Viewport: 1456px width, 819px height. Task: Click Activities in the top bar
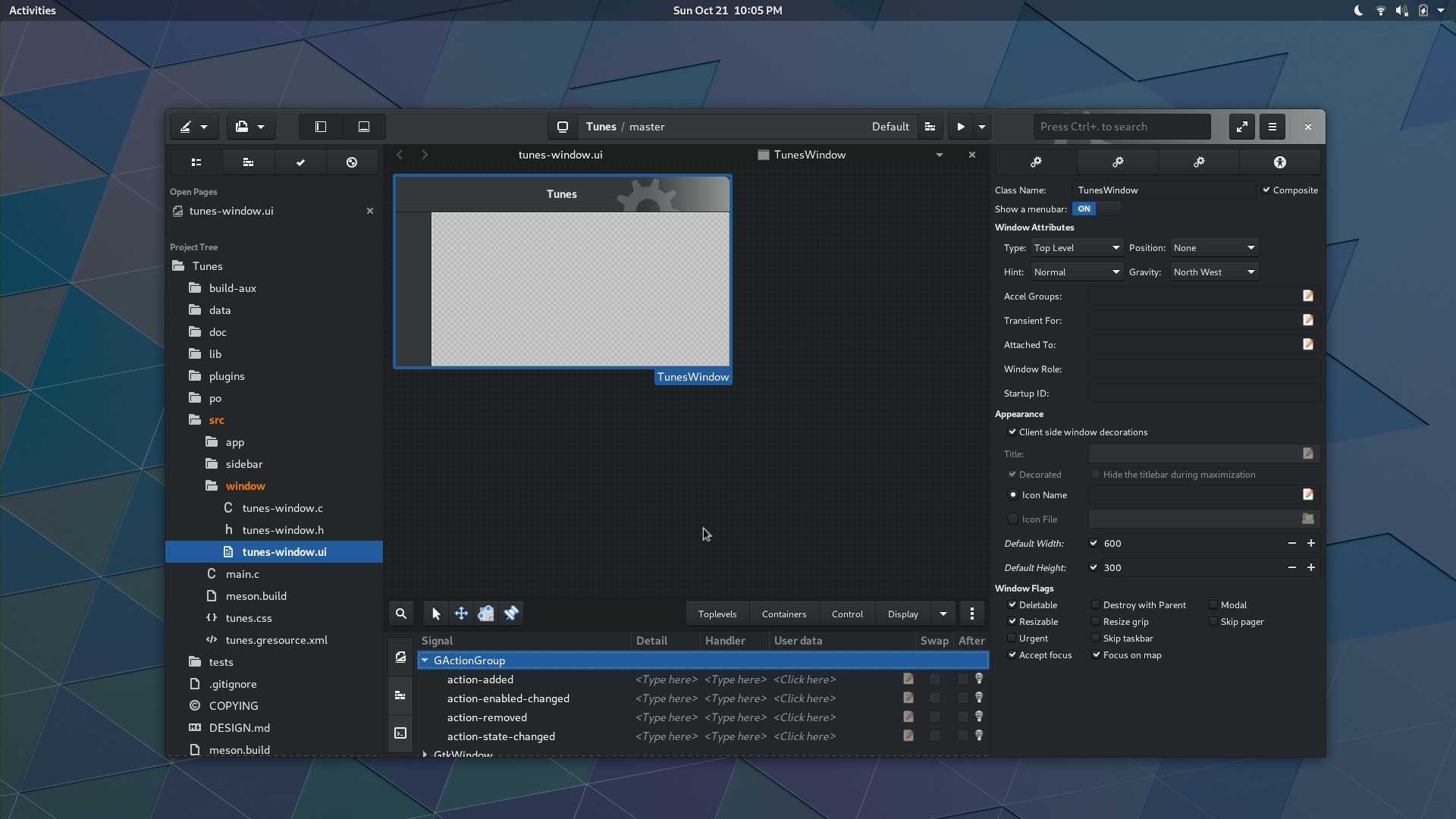tap(33, 10)
